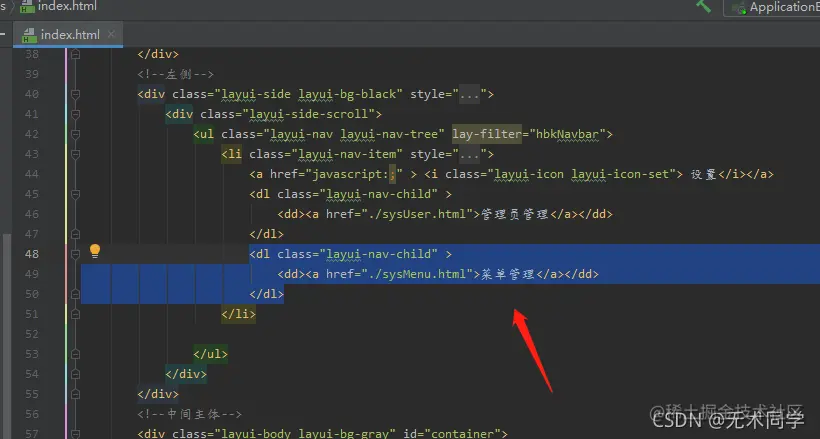The height and width of the screenshot is (439, 820).
Task: Click the lay-filter attribute name
Action: pos(487,134)
